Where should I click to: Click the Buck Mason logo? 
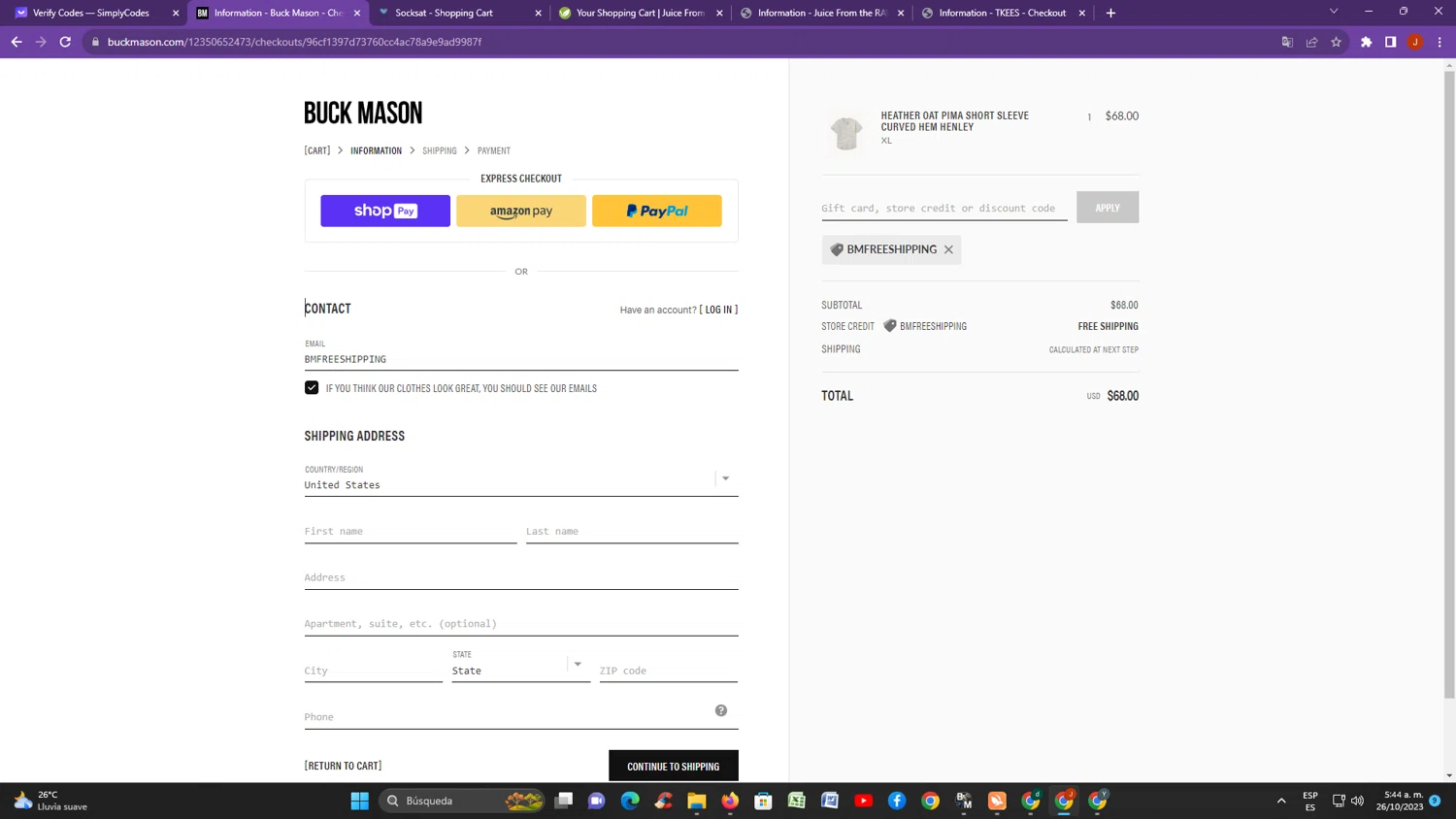pyautogui.click(x=363, y=113)
